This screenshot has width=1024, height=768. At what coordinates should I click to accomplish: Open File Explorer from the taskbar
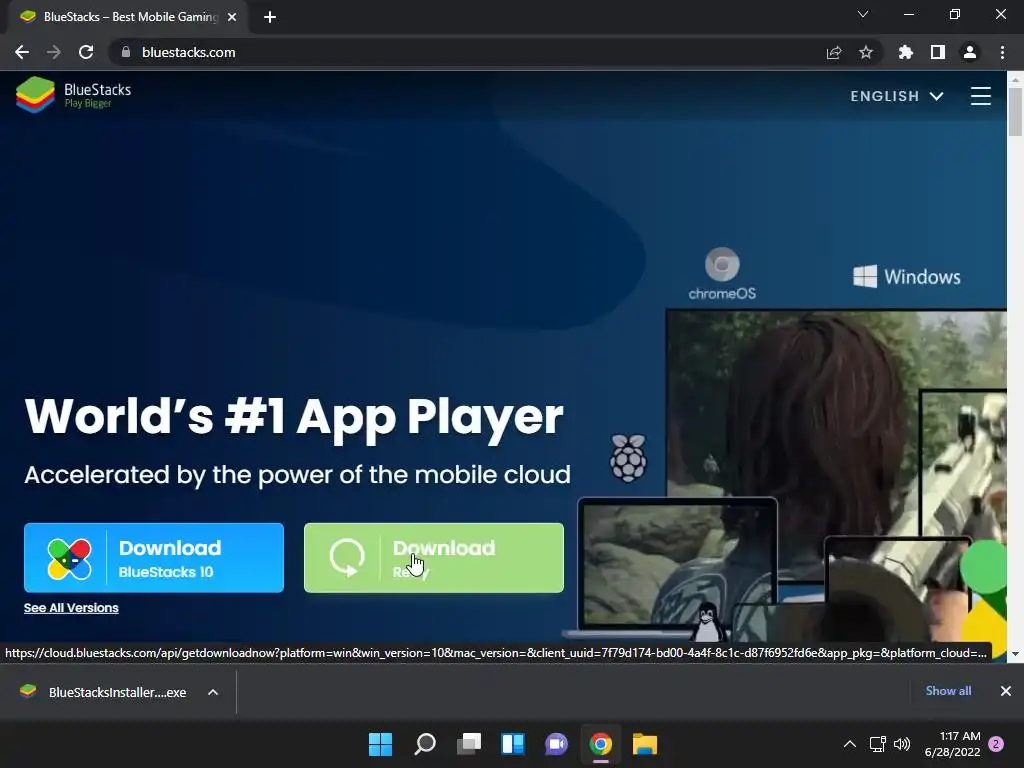click(645, 744)
